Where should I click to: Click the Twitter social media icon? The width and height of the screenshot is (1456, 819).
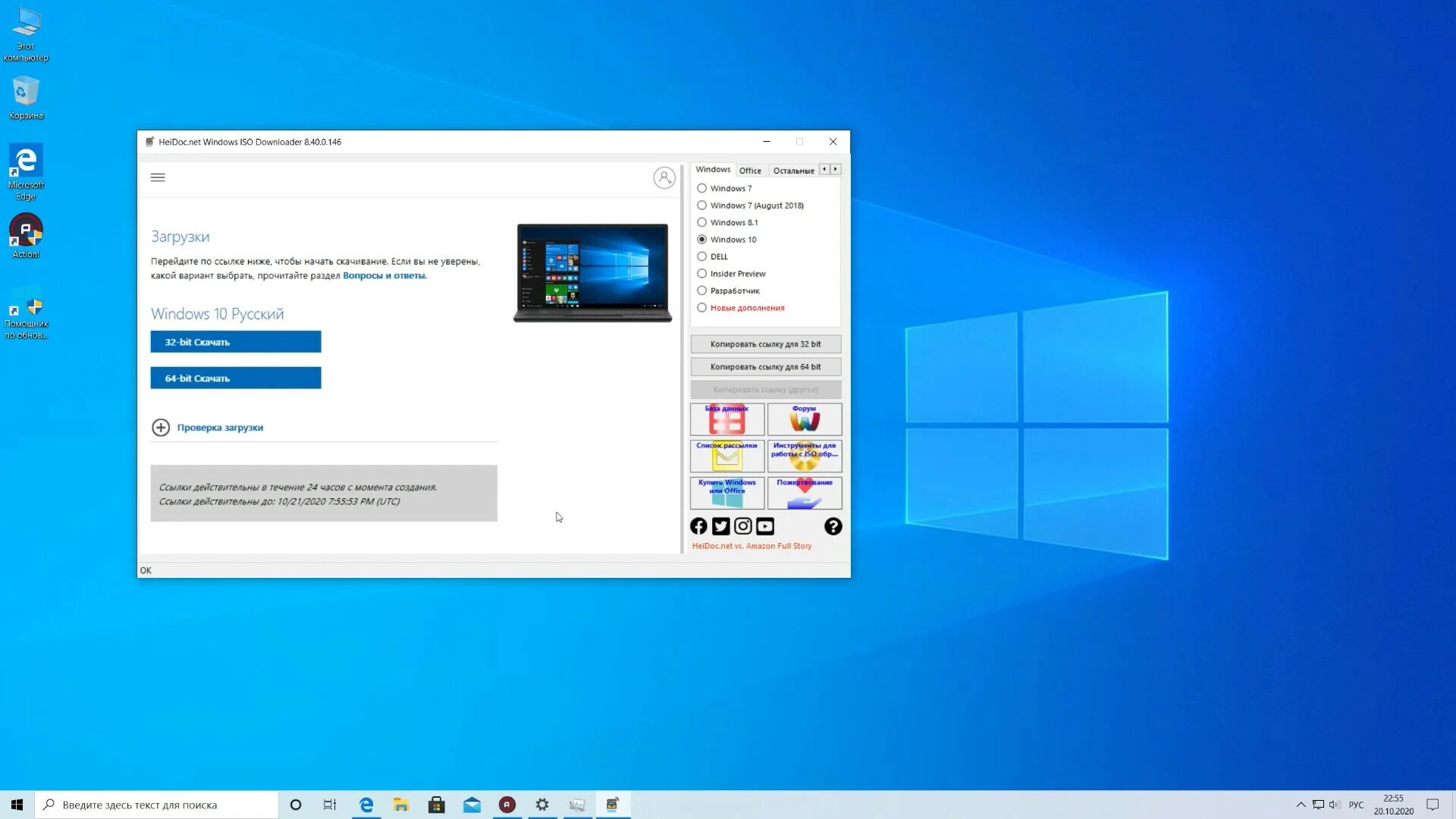click(721, 525)
